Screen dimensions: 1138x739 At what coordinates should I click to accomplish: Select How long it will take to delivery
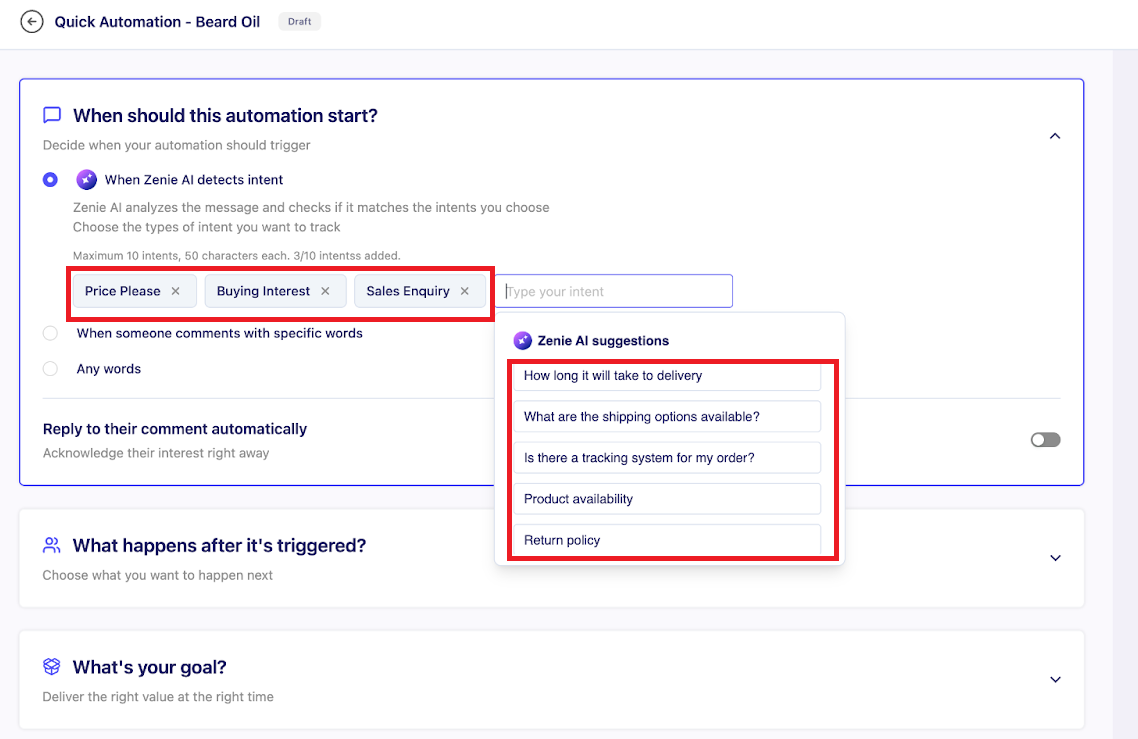(666, 376)
